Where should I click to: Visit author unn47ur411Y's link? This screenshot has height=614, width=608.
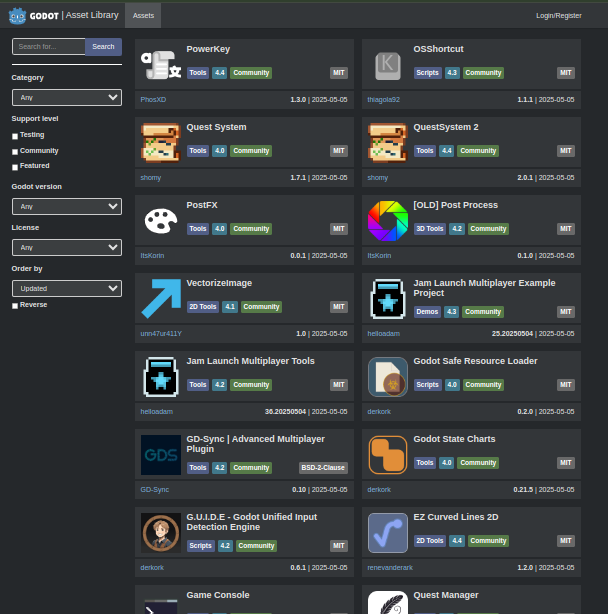(161, 334)
